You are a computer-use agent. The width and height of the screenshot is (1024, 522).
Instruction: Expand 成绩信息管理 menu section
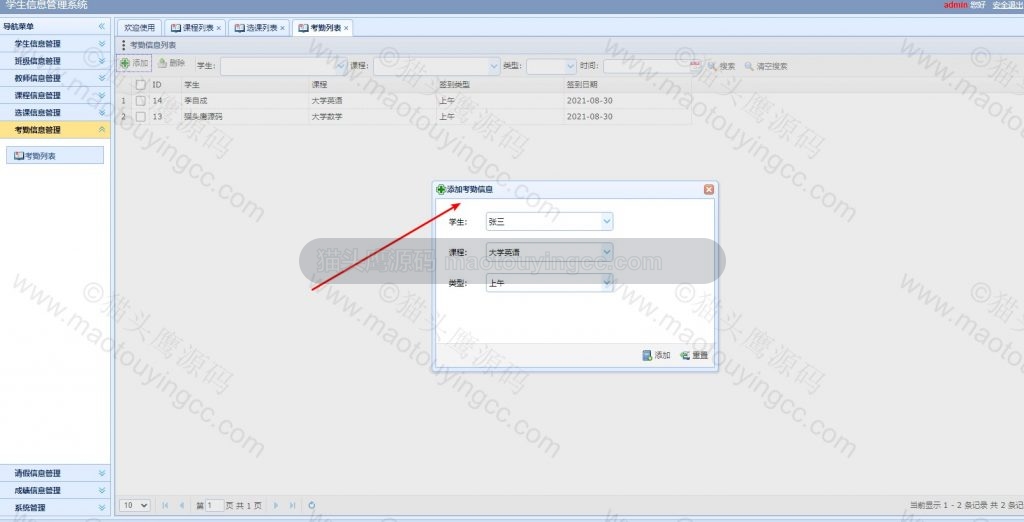tap(55, 490)
